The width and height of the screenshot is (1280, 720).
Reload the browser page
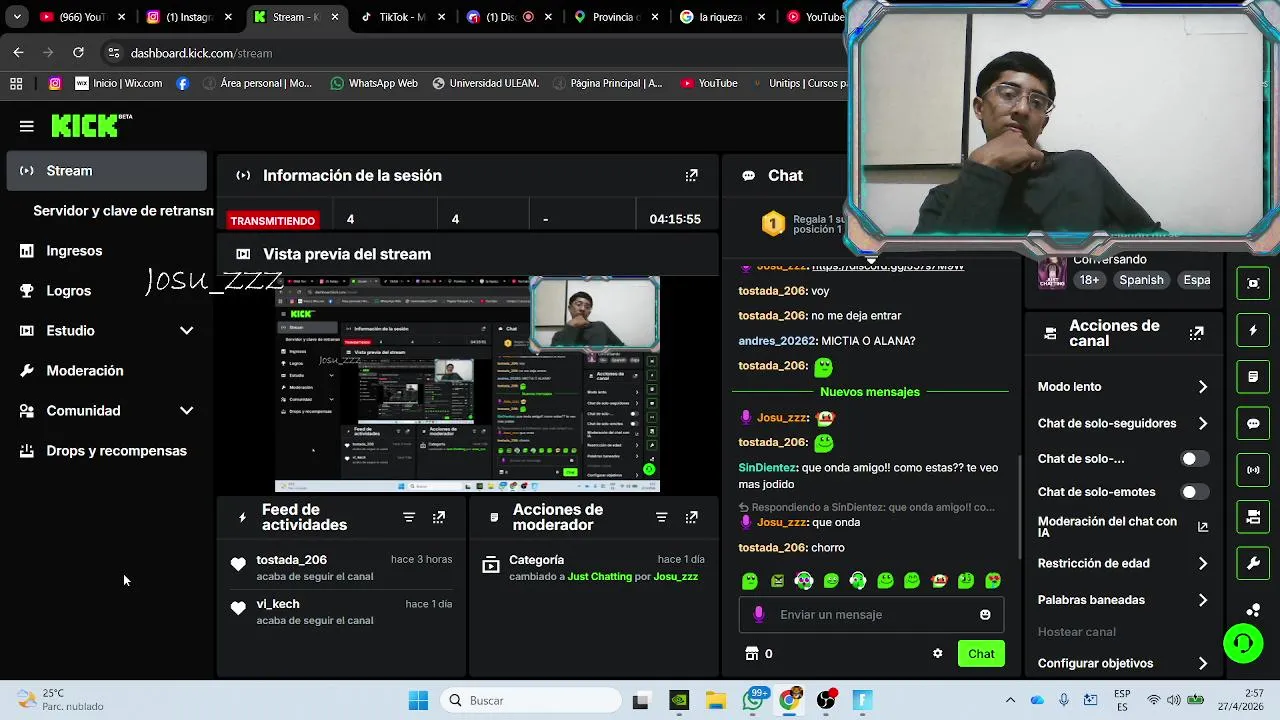tap(78, 53)
